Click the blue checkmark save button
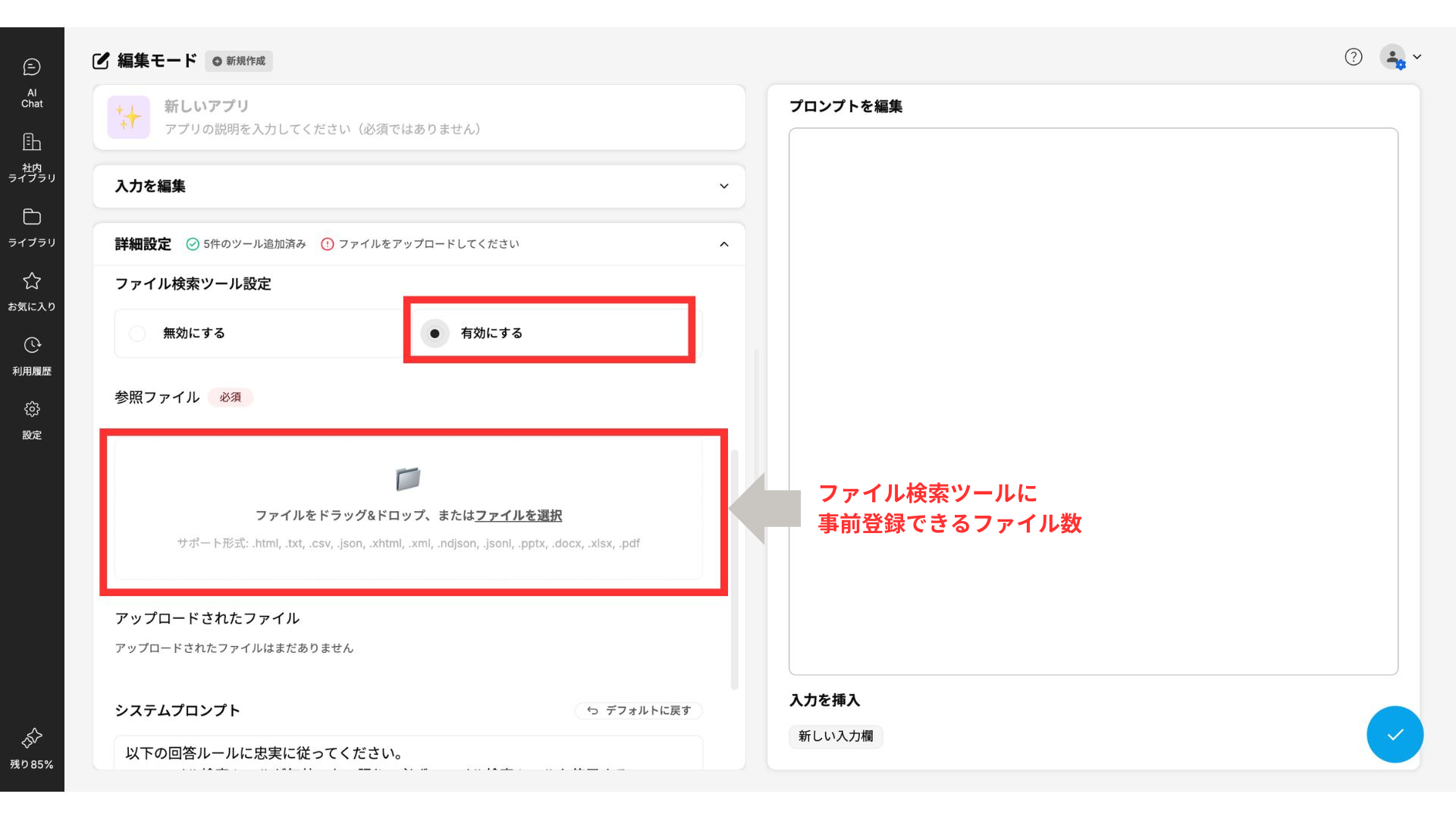Viewport: 1456px width, 819px height. click(x=1394, y=734)
